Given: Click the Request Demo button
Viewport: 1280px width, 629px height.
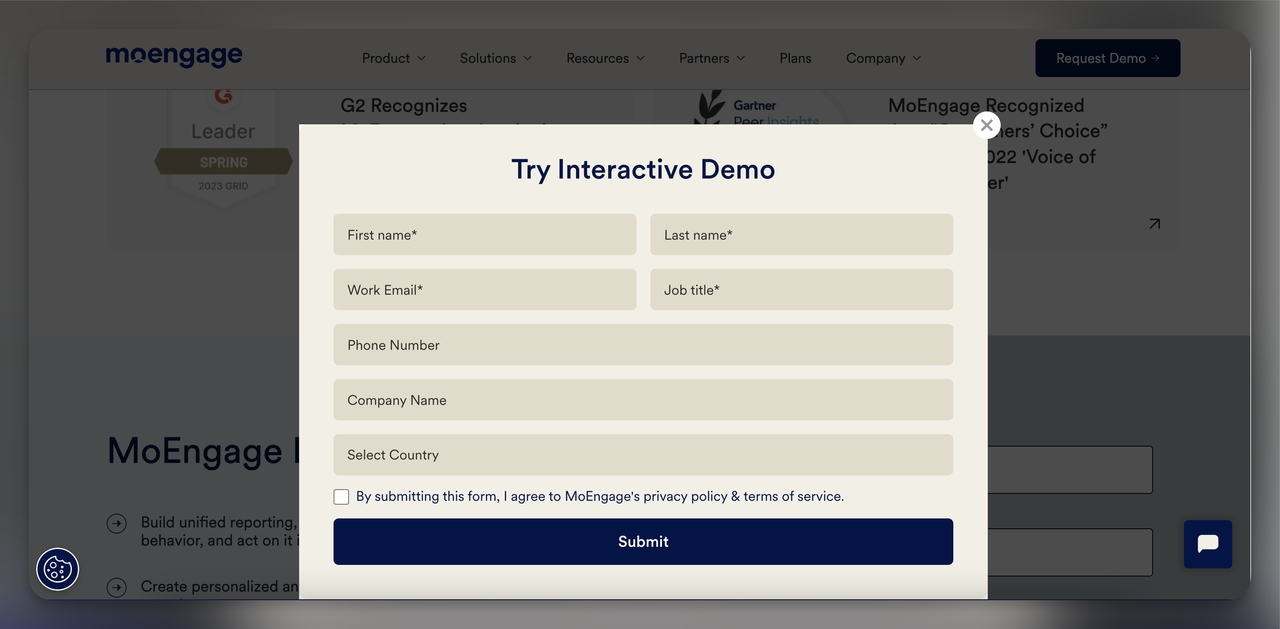Looking at the screenshot, I should (1108, 58).
